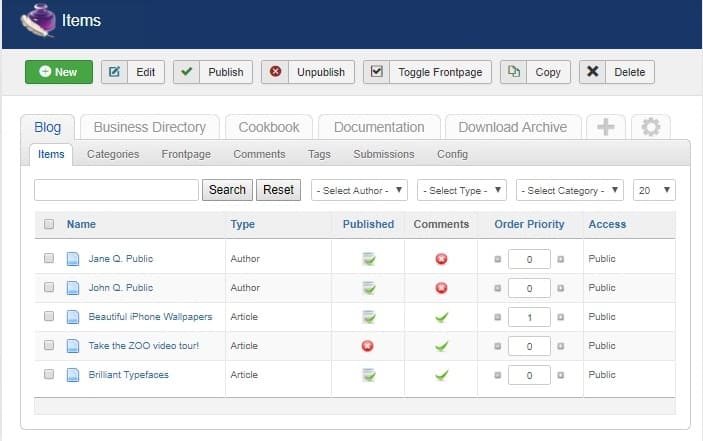Open the Select Category dropdown
The width and height of the screenshot is (703, 441).
[569, 190]
